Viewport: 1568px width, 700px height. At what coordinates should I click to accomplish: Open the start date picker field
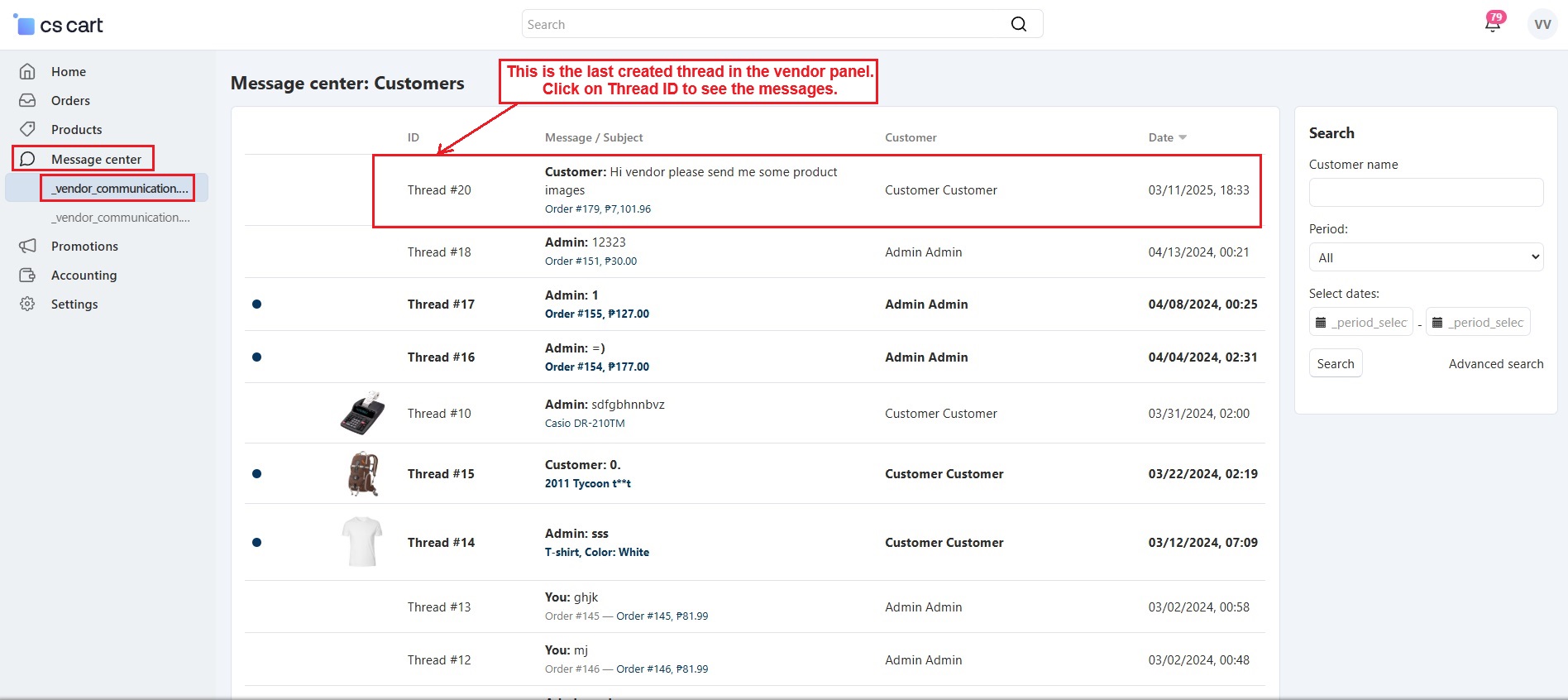1360,322
